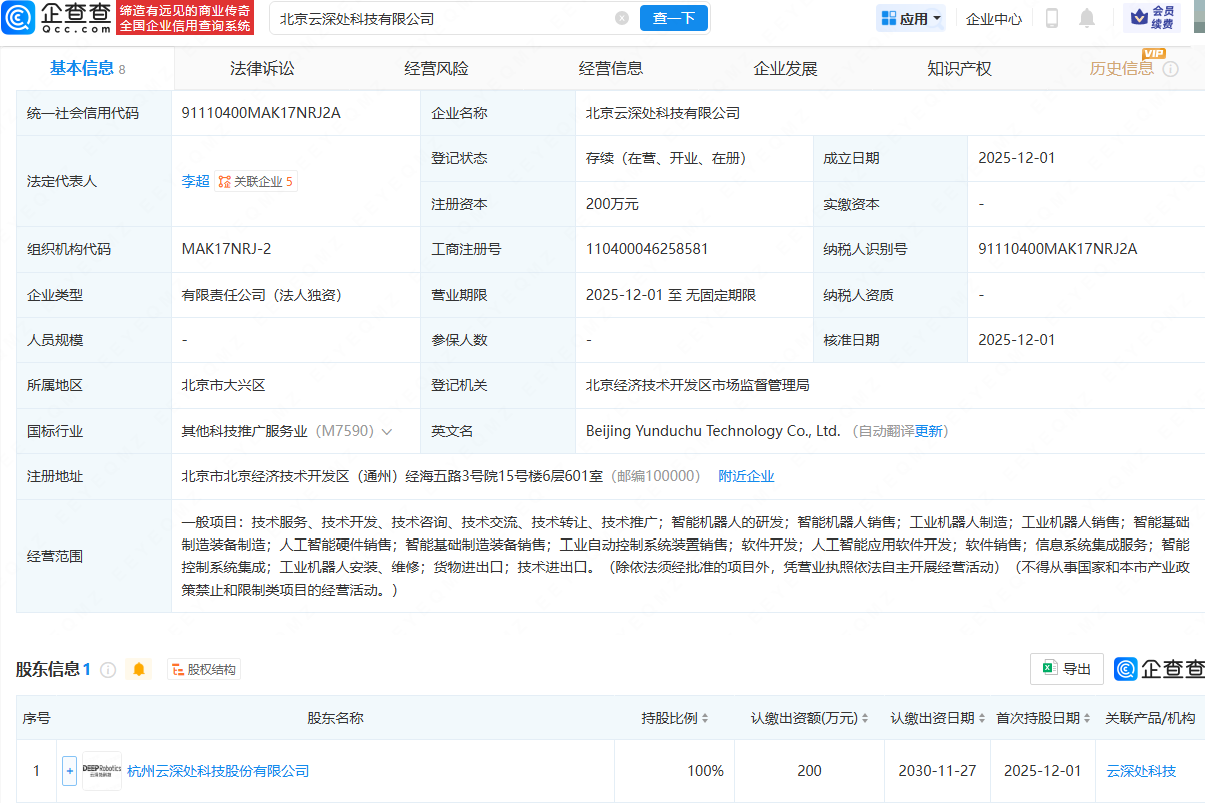Open the mobile phone app icon
The width and height of the screenshot is (1205, 803).
click(x=1052, y=18)
